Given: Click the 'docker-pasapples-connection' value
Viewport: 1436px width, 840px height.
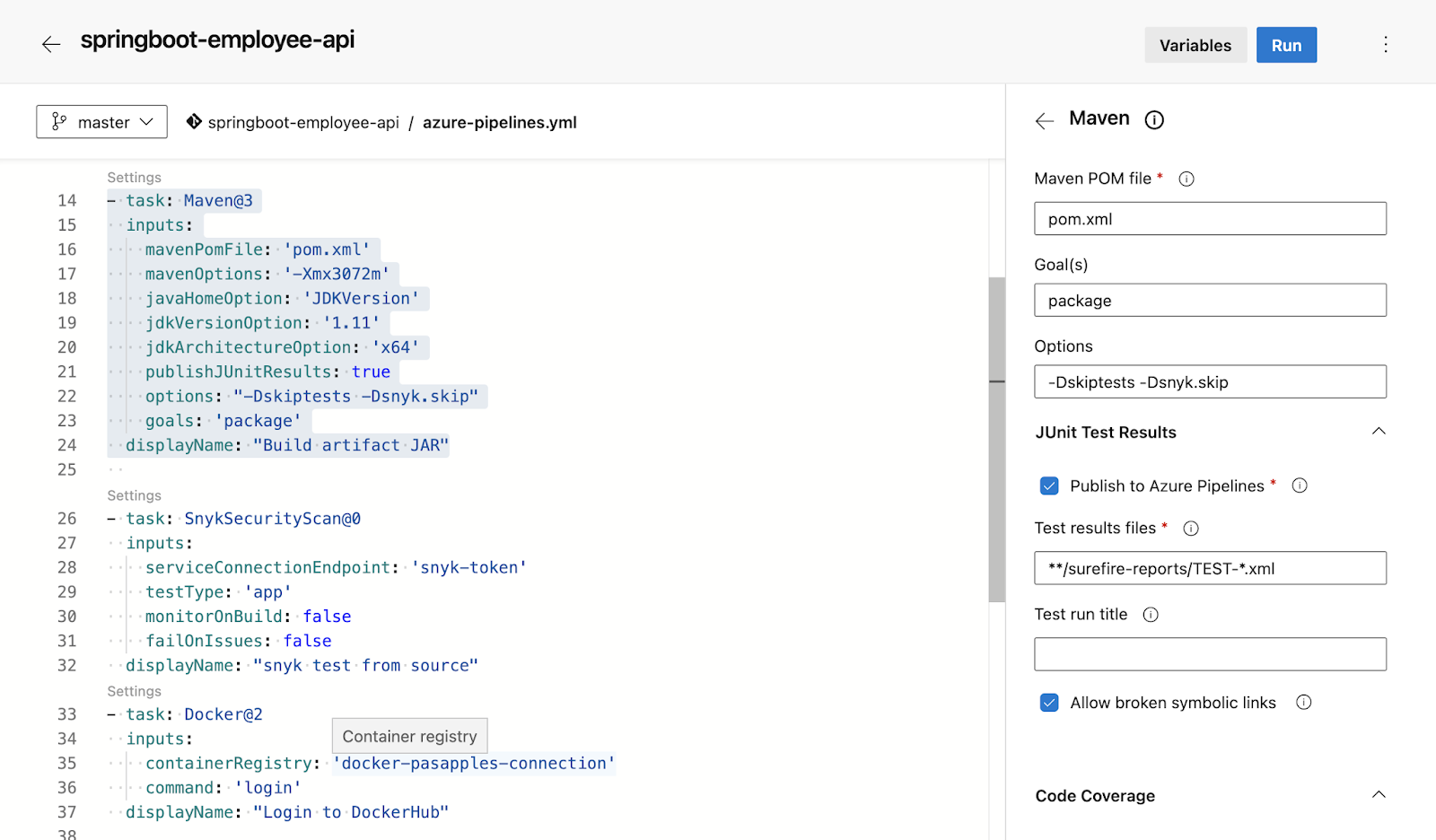Looking at the screenshot, I should 474,763.
